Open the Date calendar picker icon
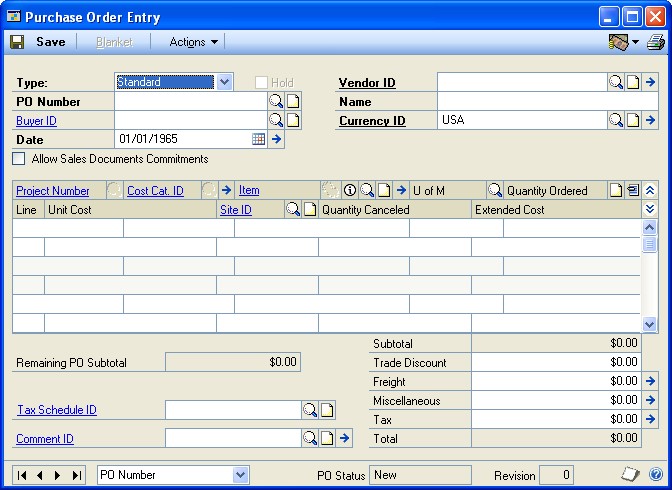 pyautogui.click(x=258, y=139)
